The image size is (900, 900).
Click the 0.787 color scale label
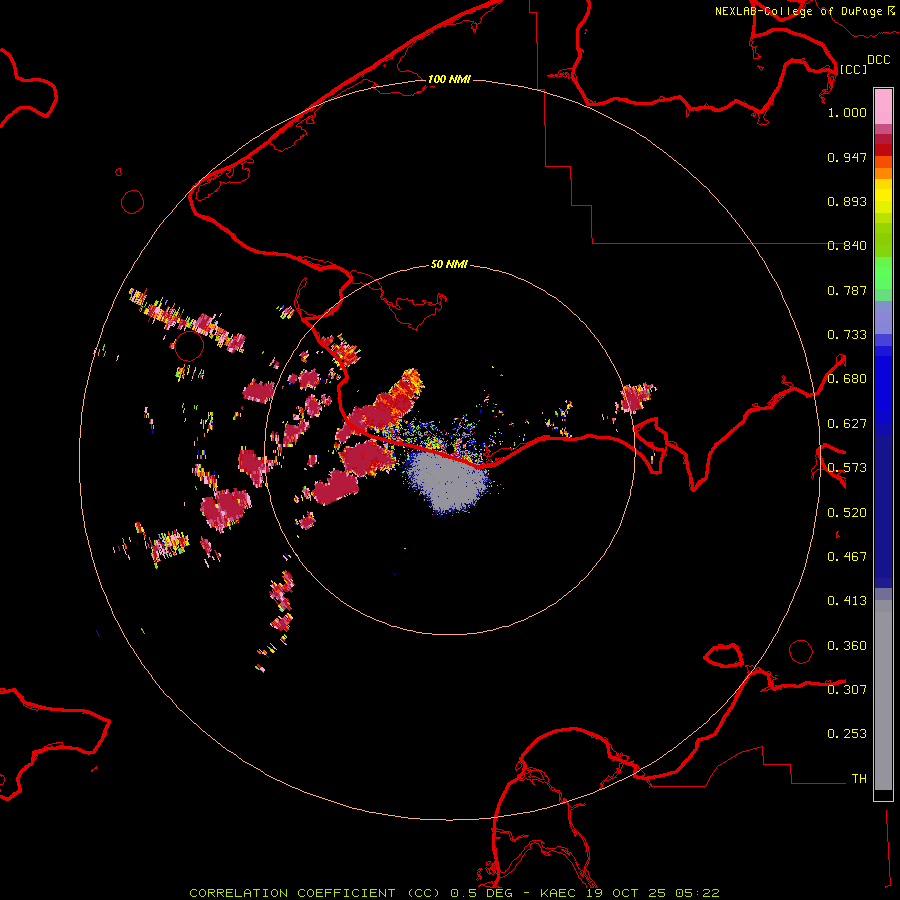pyautogui.click(x=847, y=290)
